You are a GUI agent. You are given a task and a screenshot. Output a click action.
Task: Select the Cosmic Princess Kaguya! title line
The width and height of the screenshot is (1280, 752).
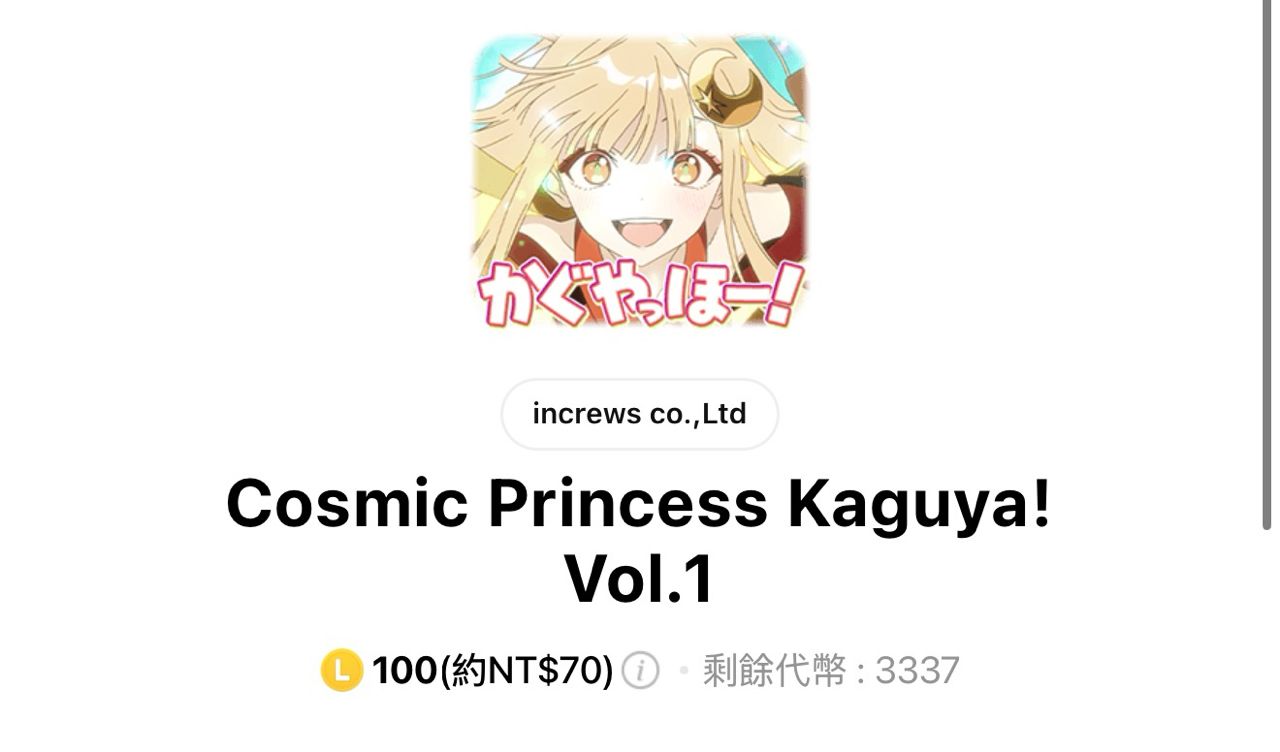click(x=639, y=503)
